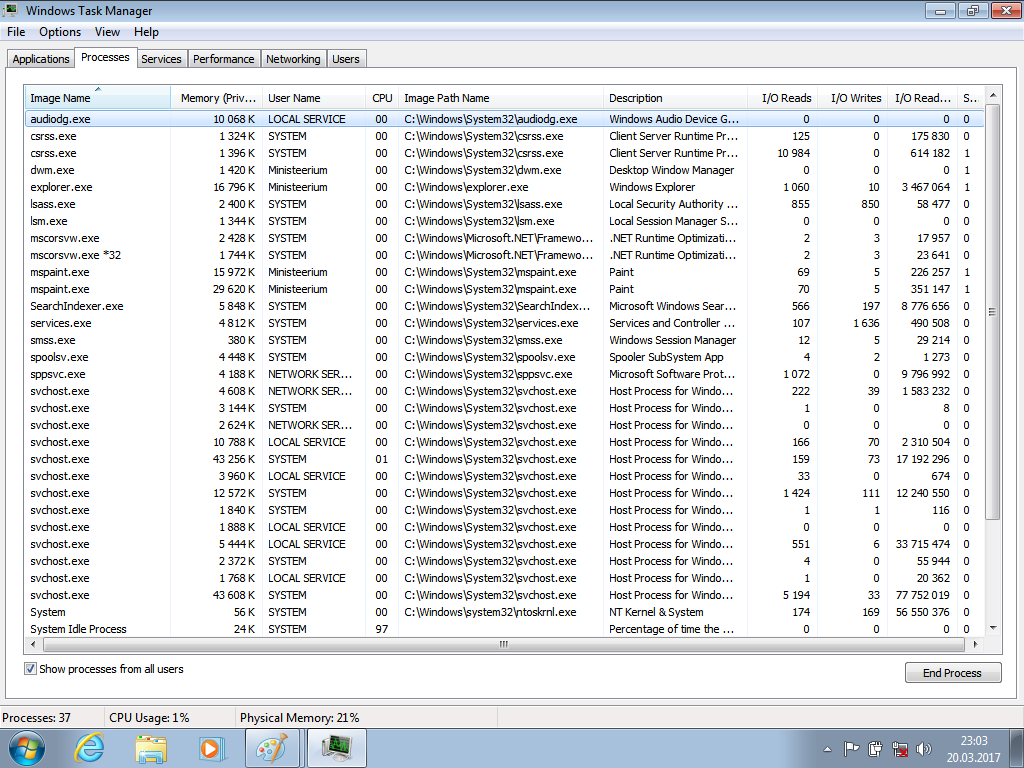Screen dimensions: 1024x768
Task: Select the smss.exe process
Action: coord(504,340)
